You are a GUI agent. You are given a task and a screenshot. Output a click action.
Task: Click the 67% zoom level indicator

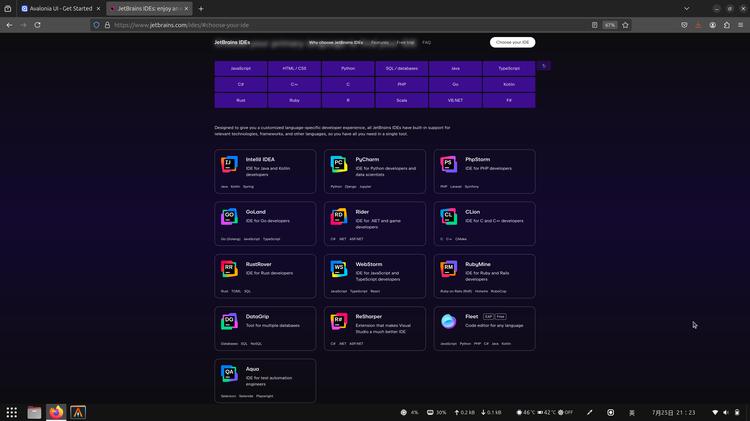609,25
